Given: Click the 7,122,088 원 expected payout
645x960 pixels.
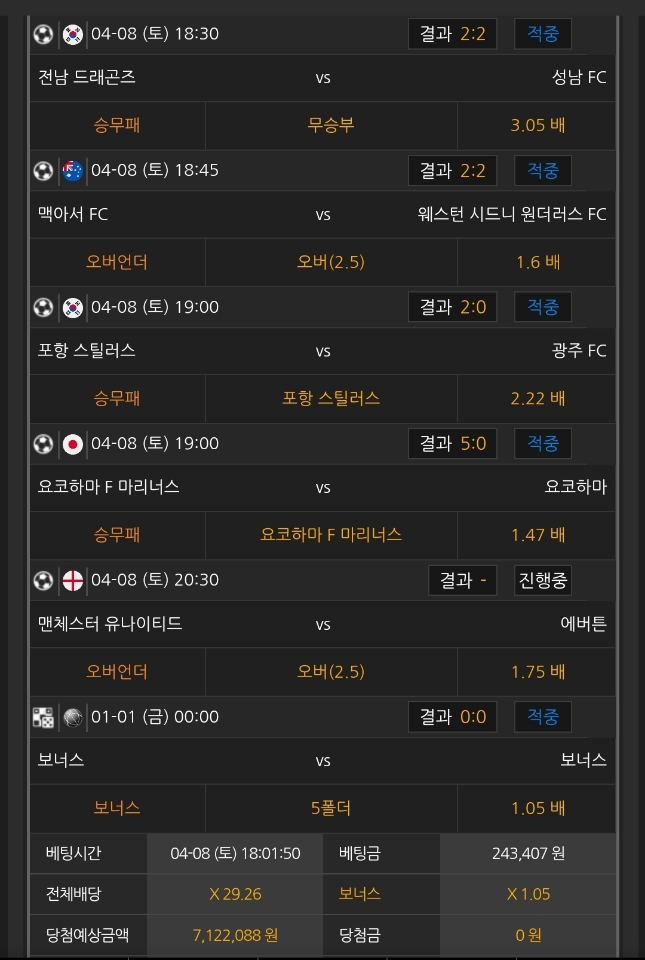Looking at the screenshot, I should pyautogui.click(x=235, y=936).
